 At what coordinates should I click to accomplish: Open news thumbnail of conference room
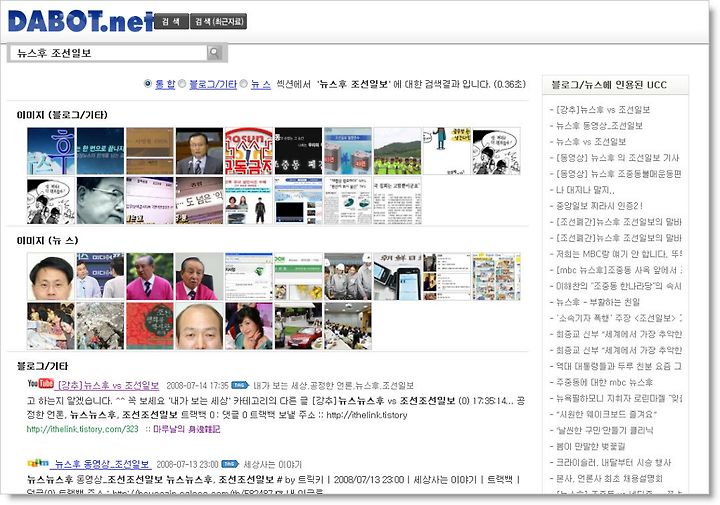point(348,326)
